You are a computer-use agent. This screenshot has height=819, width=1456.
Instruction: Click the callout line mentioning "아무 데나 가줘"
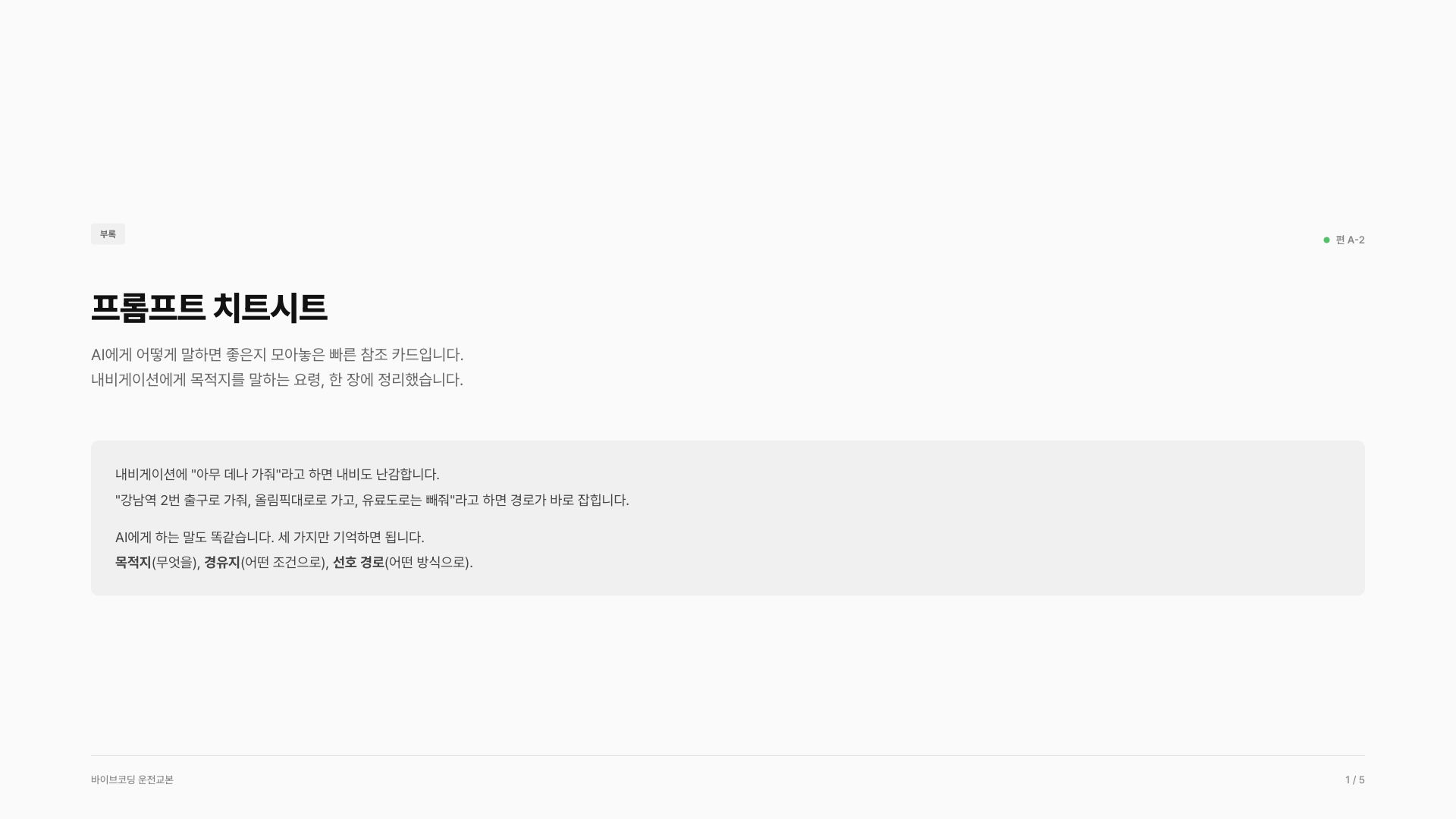[278, 475]
